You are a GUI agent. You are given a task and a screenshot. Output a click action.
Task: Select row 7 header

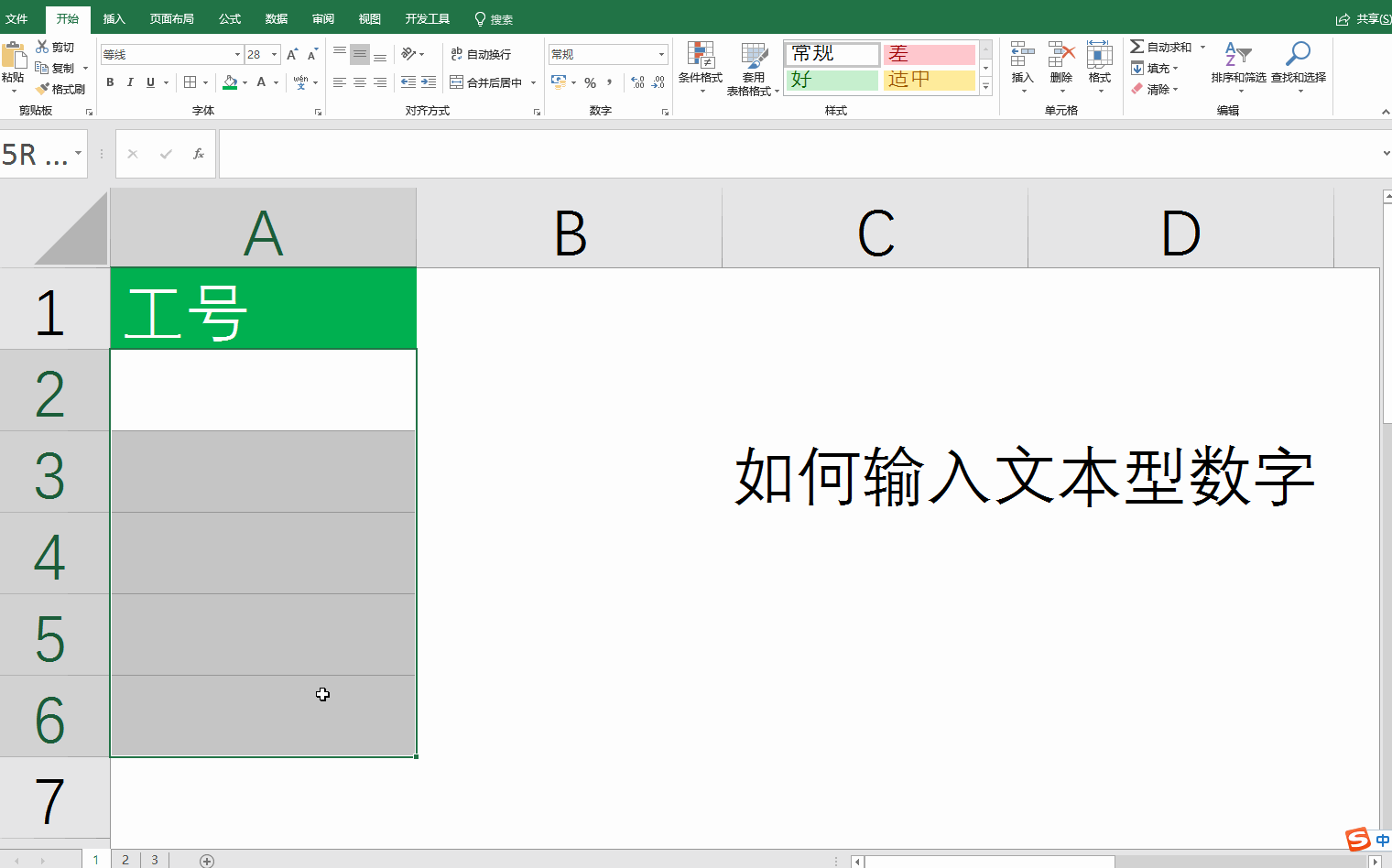point(54,797)
